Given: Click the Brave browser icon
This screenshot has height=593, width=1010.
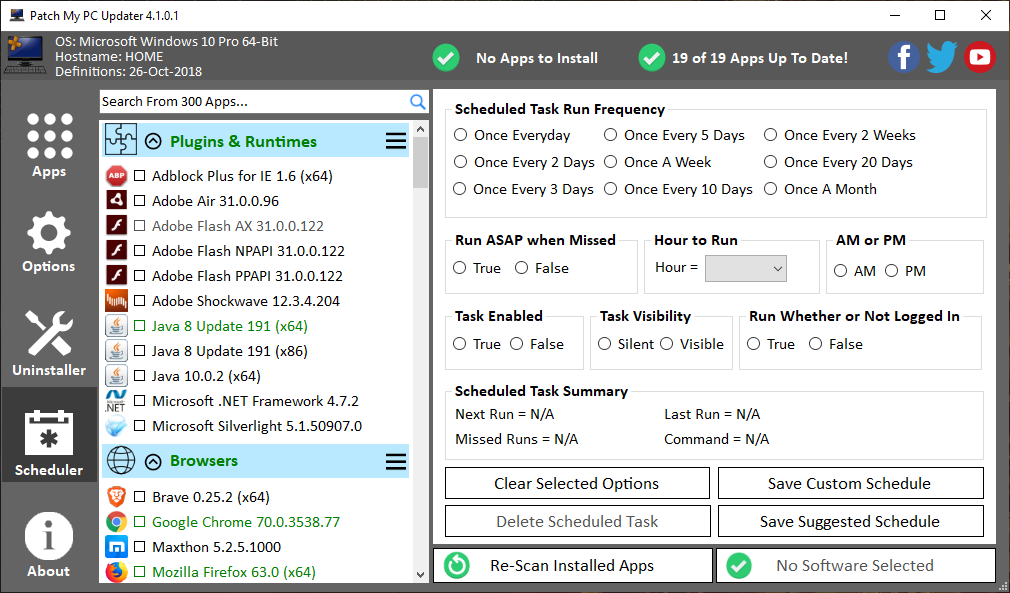Looking at the screenshot, I should pyautogui.click(x=116, y=497).
